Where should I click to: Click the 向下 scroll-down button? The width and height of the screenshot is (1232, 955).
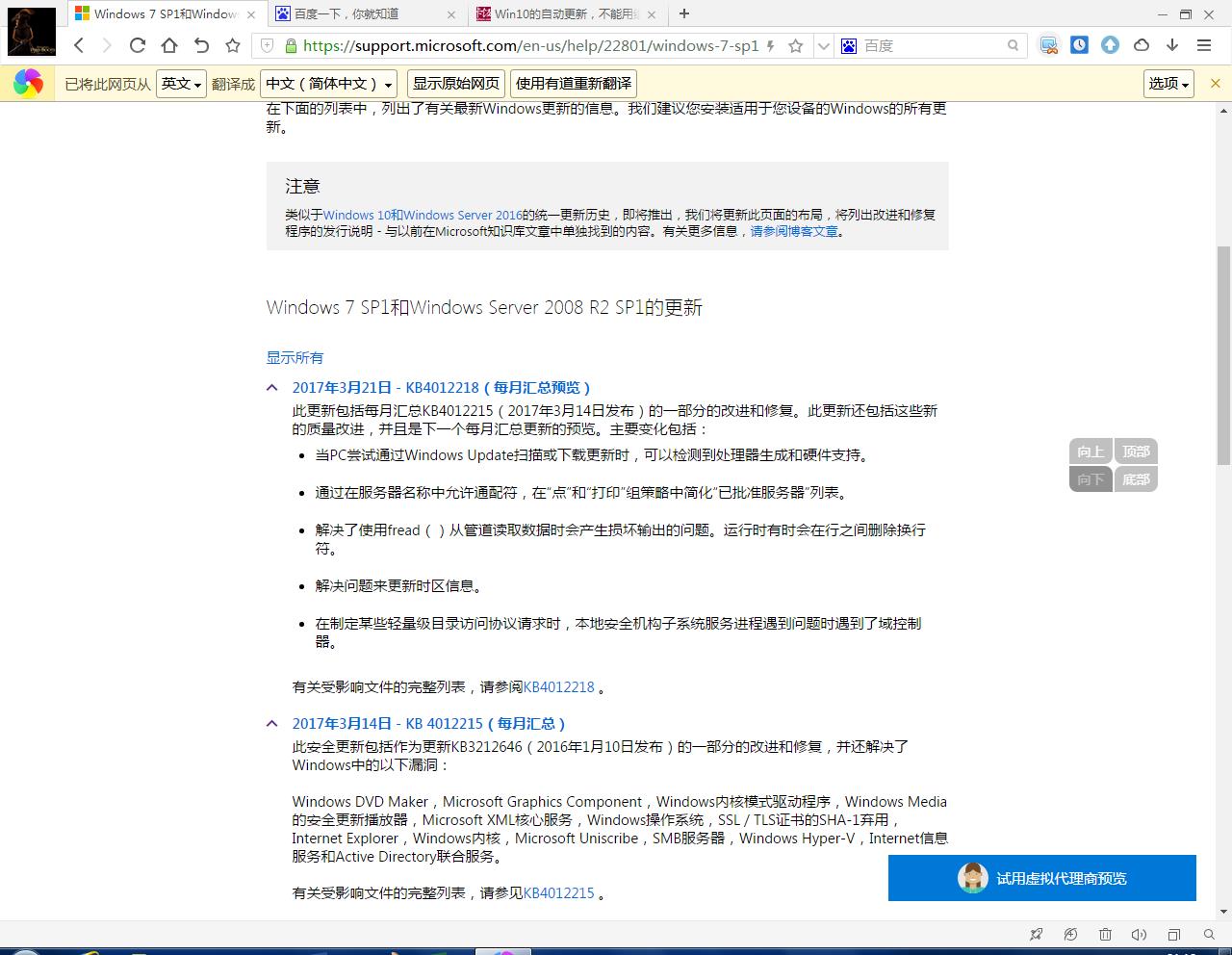click(1091, 478)
